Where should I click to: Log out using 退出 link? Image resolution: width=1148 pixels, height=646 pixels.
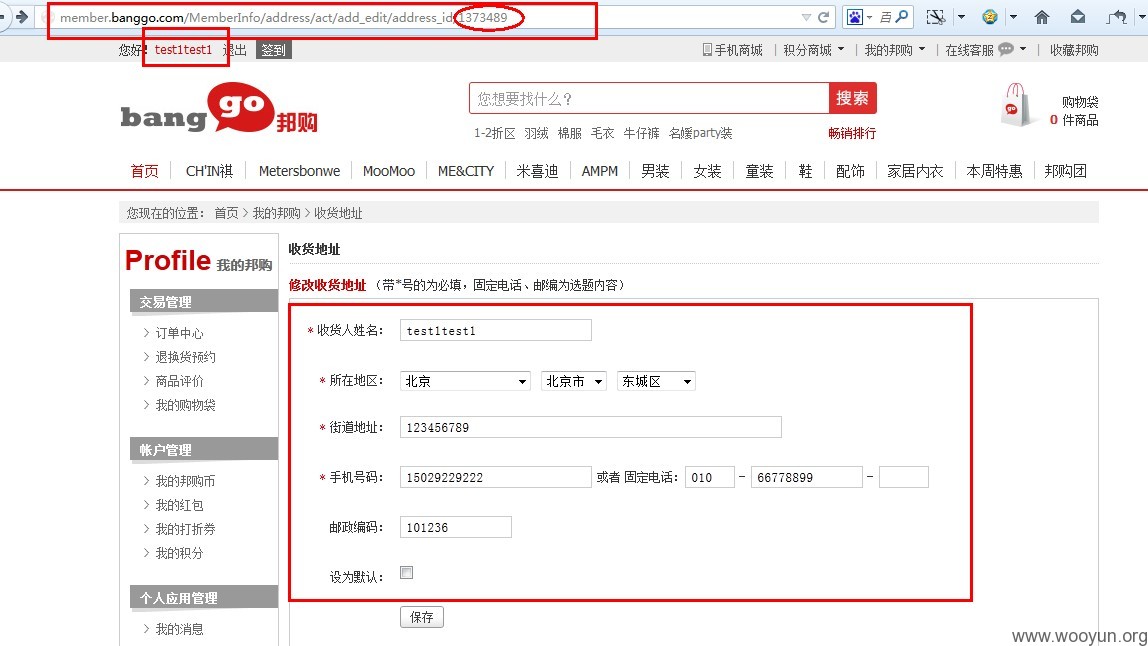coord(234,50)
